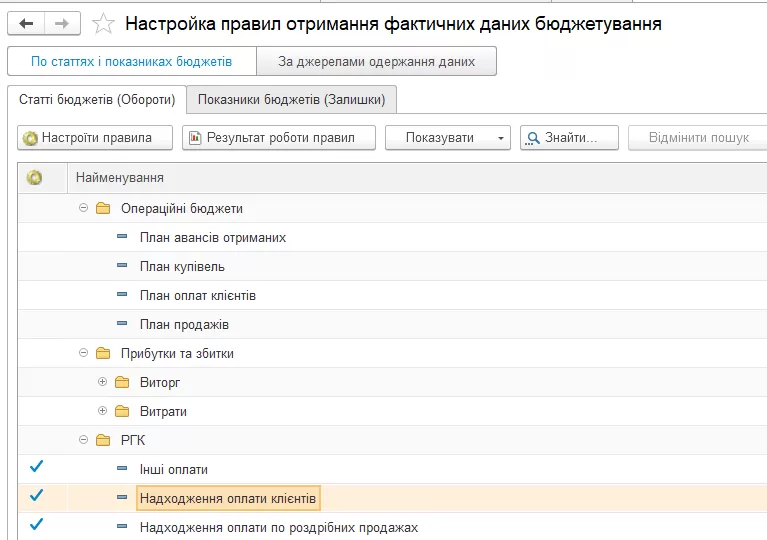This screenshot has height=540, width=767.
Task: Click item icon of Надходження оплати по роздрібних продажах
Action: pos(122,526)
